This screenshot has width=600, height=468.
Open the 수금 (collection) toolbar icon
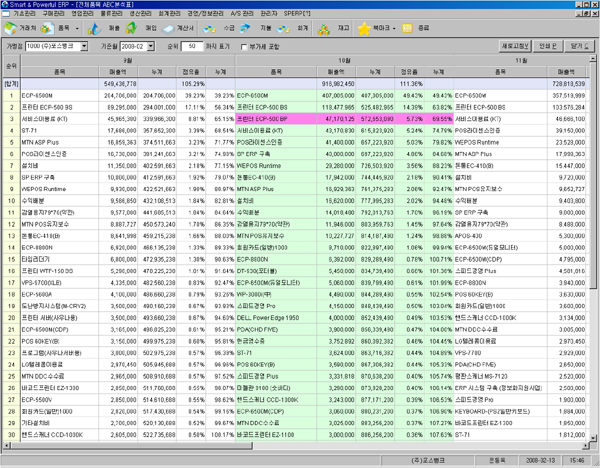coord(209,29)
